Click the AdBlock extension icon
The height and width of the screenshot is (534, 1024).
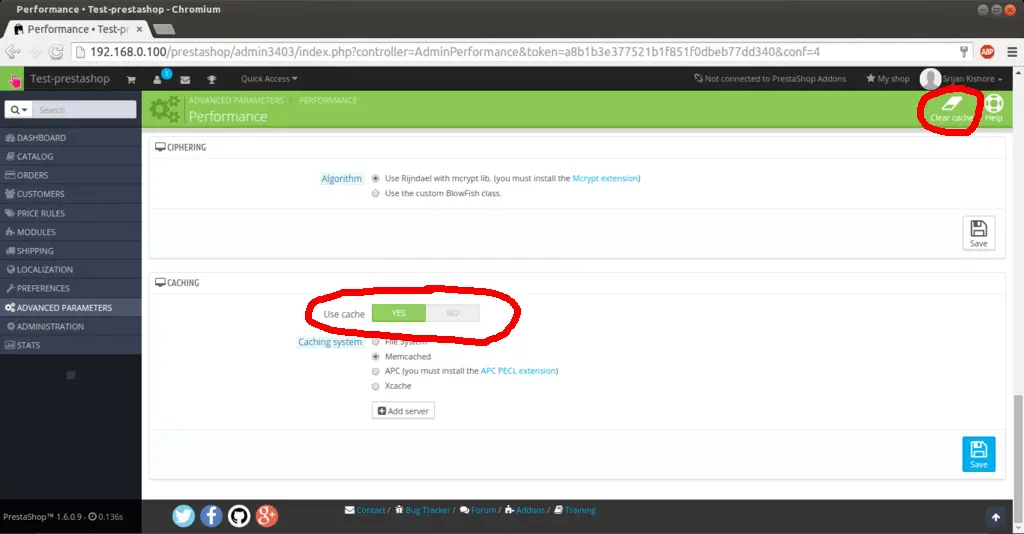[x=987, y=52]
